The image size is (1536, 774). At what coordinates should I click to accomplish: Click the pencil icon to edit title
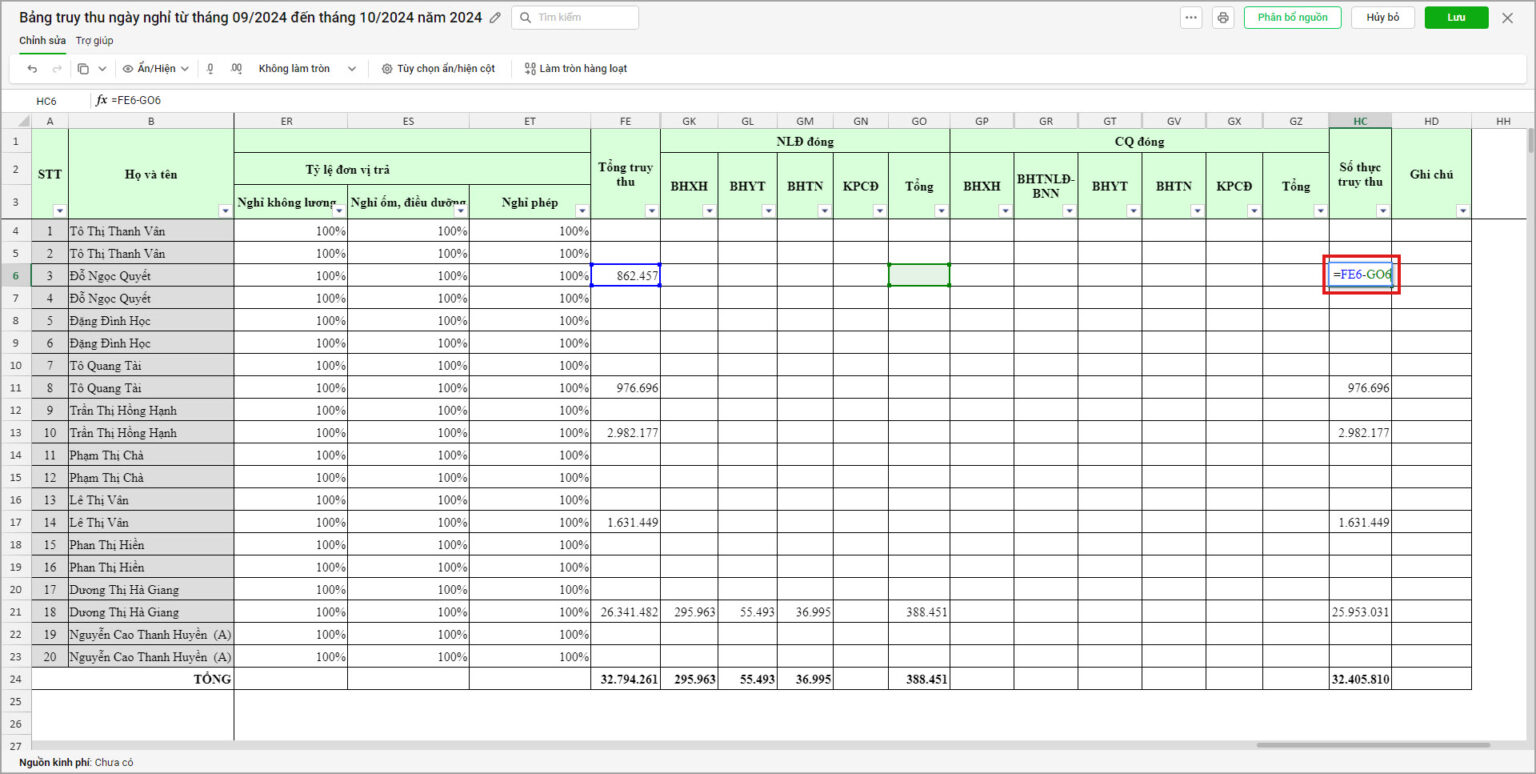(495, 18)
